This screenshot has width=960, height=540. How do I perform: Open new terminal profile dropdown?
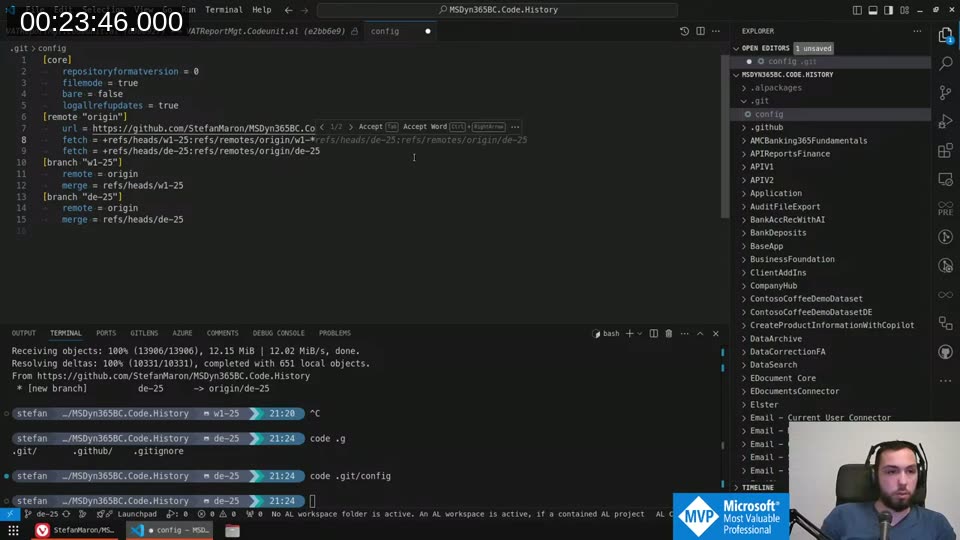(639, 334)
